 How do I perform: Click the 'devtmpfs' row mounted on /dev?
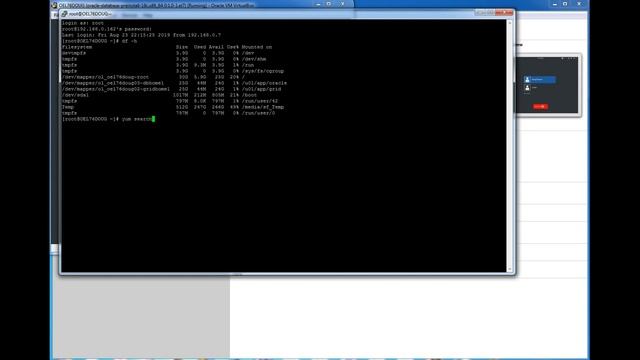pyautogui.click(x=158, y=53)
